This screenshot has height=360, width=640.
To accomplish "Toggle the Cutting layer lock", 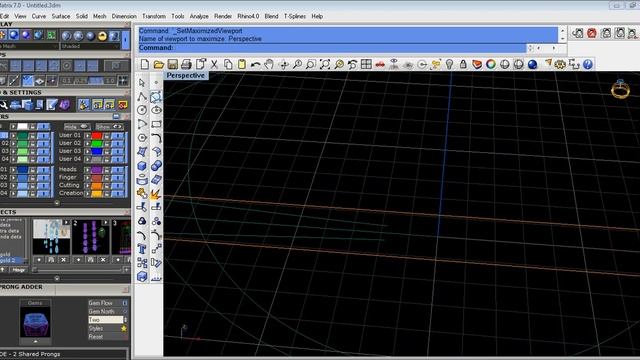I will point(106,185).
